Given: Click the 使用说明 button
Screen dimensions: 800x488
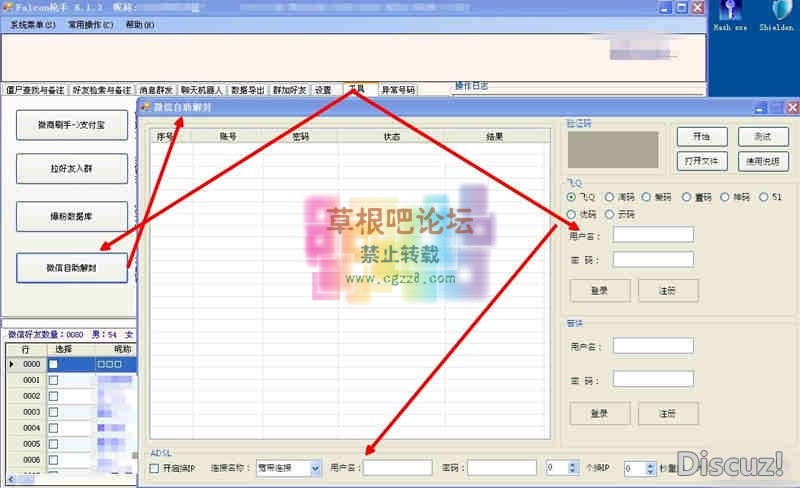Looking at the screenshot, I should pos(763,161).
